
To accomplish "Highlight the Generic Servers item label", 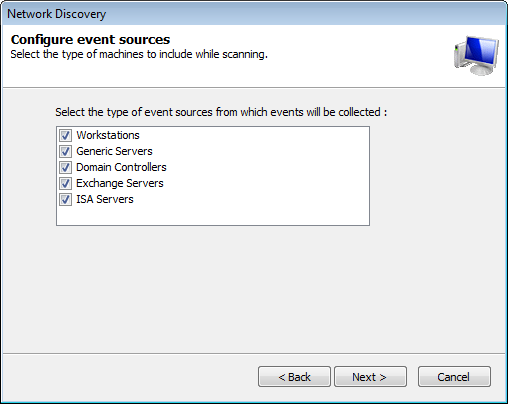I will tap(114, 151).
